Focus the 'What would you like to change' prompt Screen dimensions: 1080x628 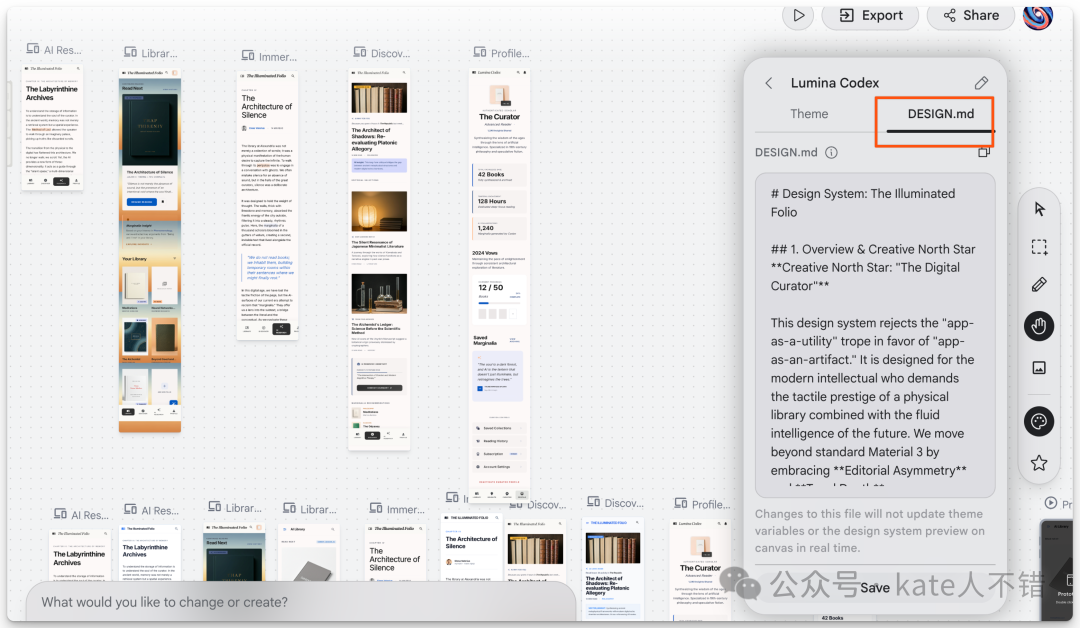(x=300, y=602)
